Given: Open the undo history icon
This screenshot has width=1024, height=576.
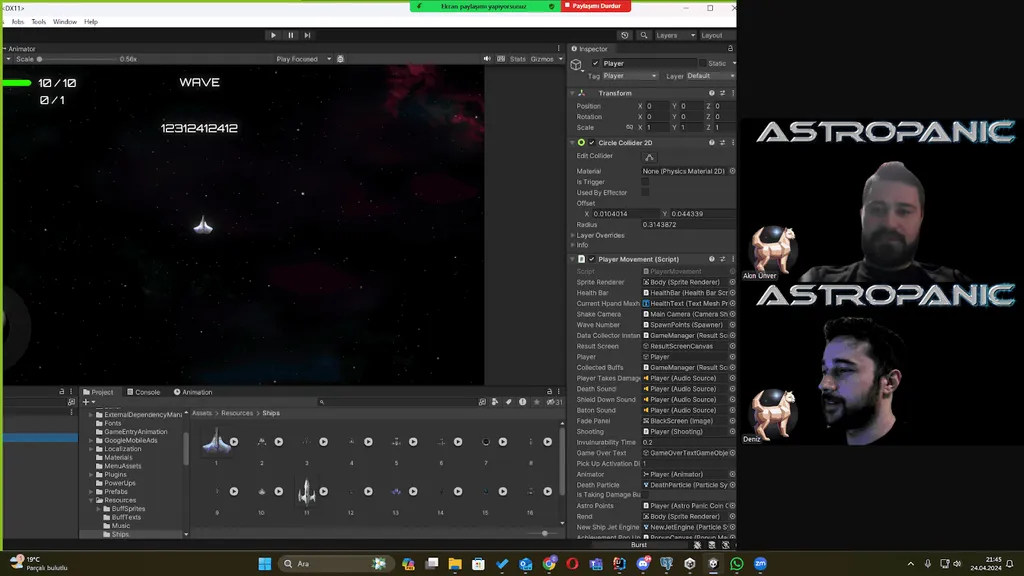Looking at the screenshot, I should tap(625, 35).
